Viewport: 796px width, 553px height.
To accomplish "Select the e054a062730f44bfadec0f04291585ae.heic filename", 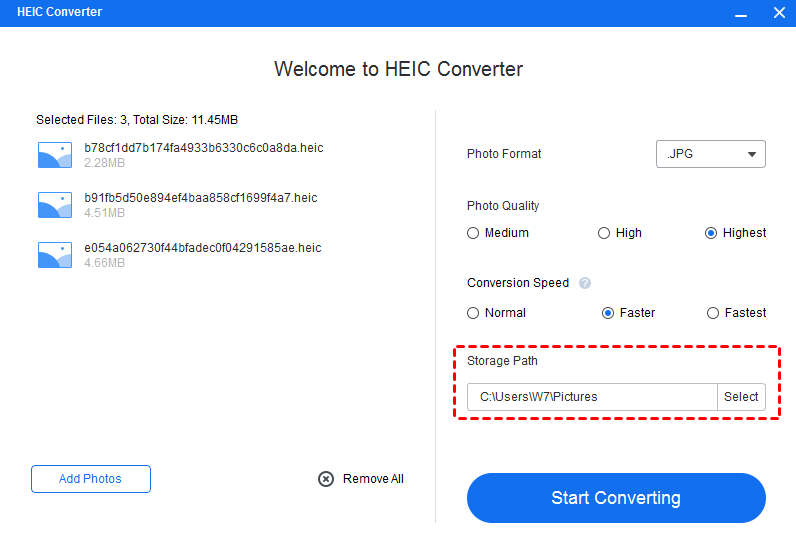I will [202, 248].
